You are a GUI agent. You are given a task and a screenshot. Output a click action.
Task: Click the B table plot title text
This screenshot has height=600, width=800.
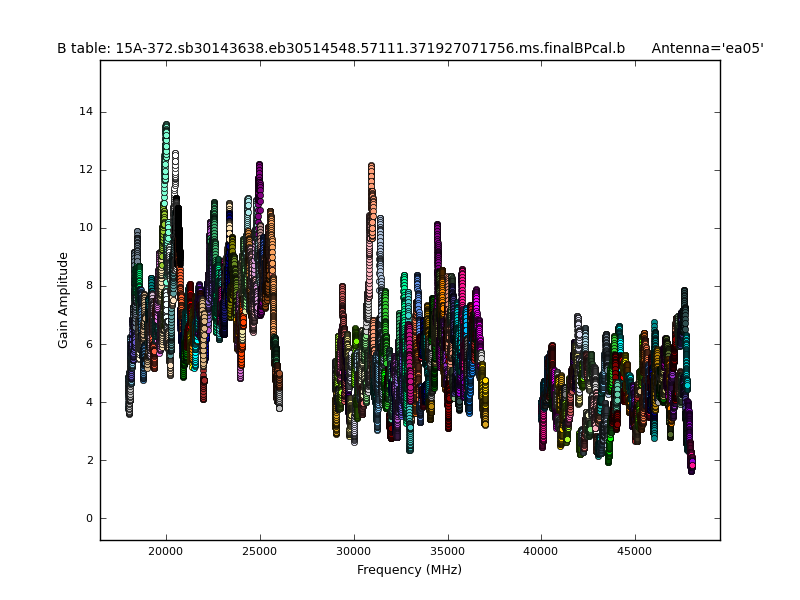340,48
